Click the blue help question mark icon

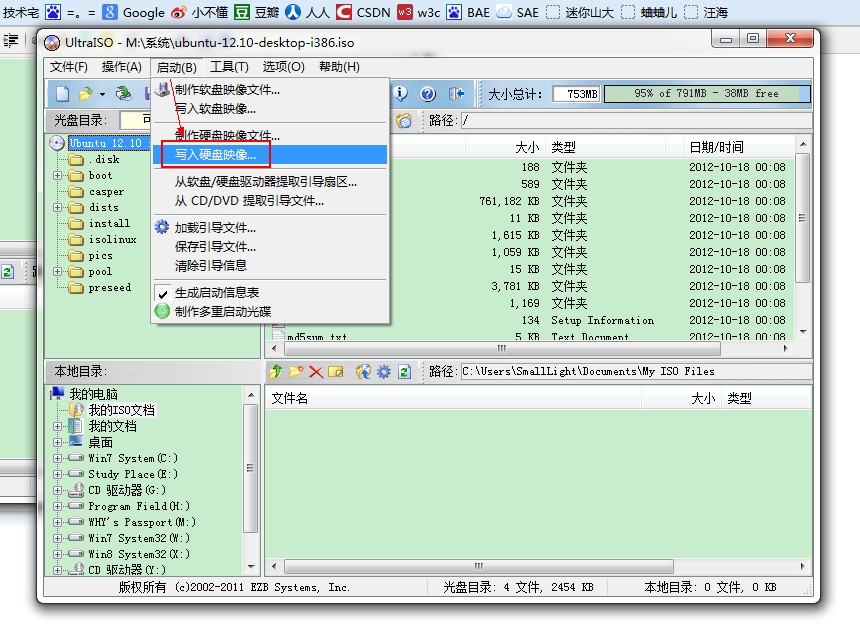(428, 94)
